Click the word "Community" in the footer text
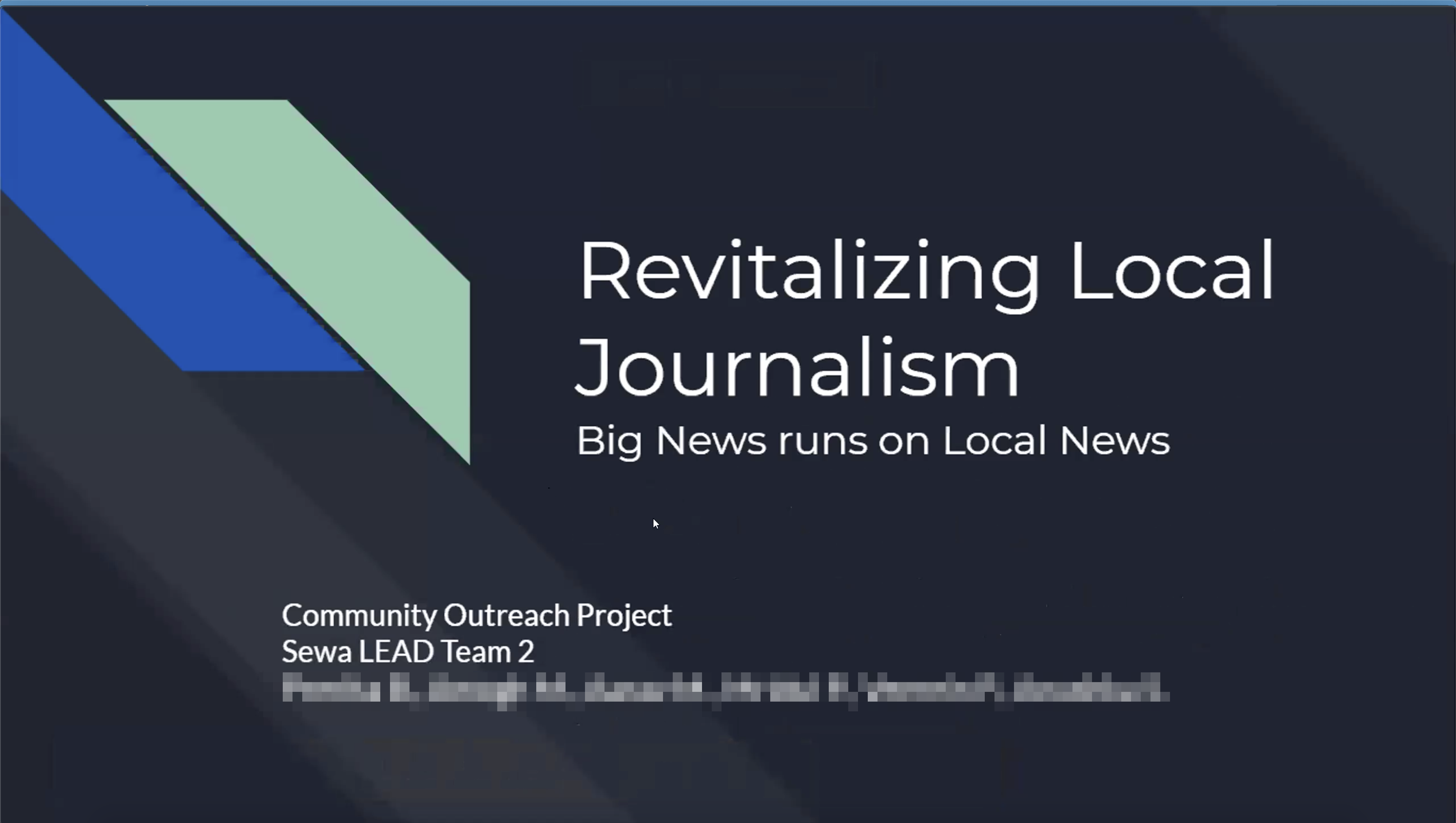The image size is (1456, 823). click(x=358, y=616)
